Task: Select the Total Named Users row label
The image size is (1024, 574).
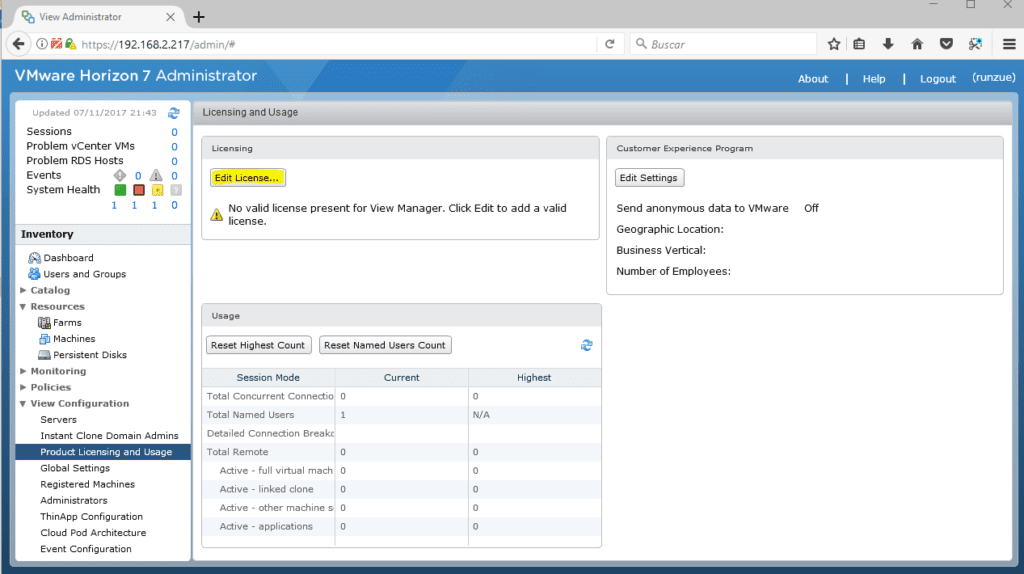Action: point(251,415)
